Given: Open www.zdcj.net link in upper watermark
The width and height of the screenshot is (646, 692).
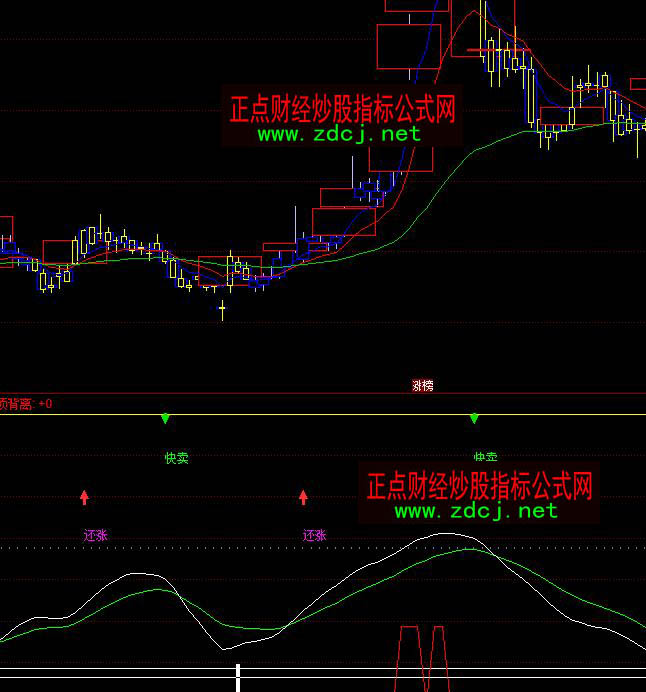Looking at the screenshot, I should pos(339,134).
